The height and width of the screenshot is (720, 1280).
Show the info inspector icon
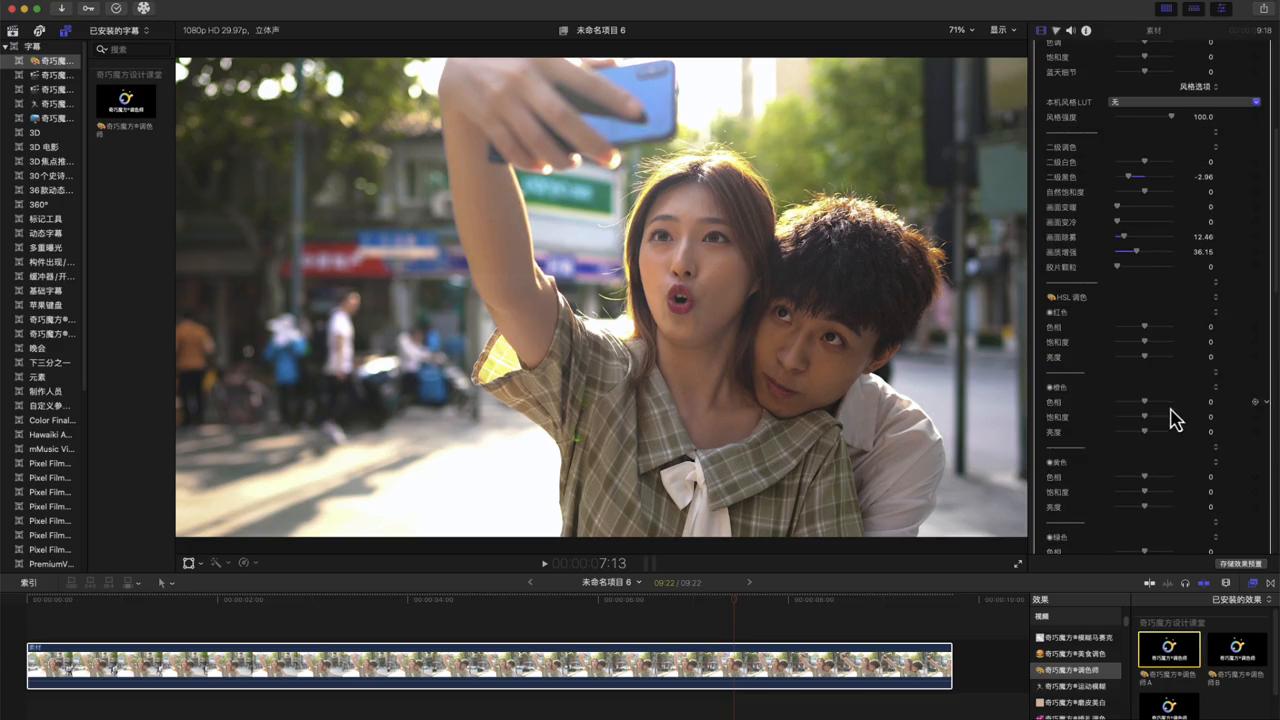tap(1086, 31)
